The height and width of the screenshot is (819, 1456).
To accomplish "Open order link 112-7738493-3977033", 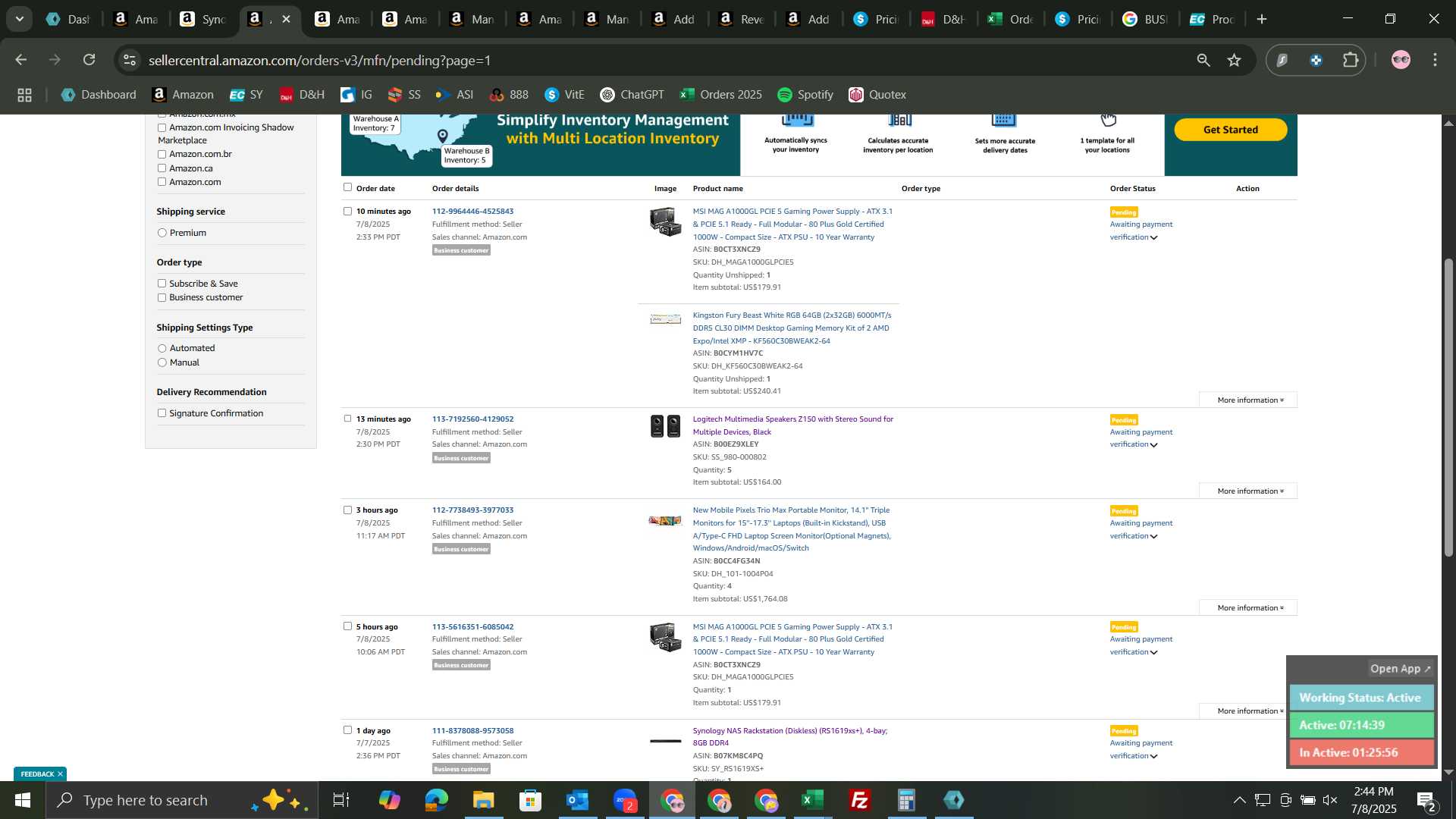I will coord(472,510).
